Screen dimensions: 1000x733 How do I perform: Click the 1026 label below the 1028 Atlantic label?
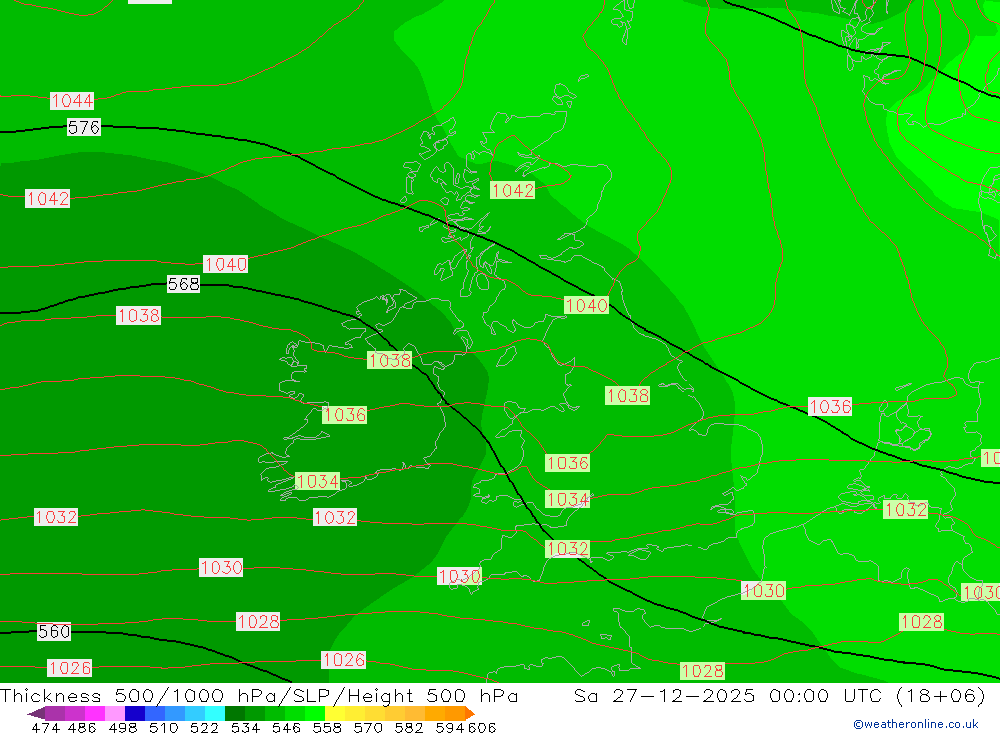coord(344,660)
